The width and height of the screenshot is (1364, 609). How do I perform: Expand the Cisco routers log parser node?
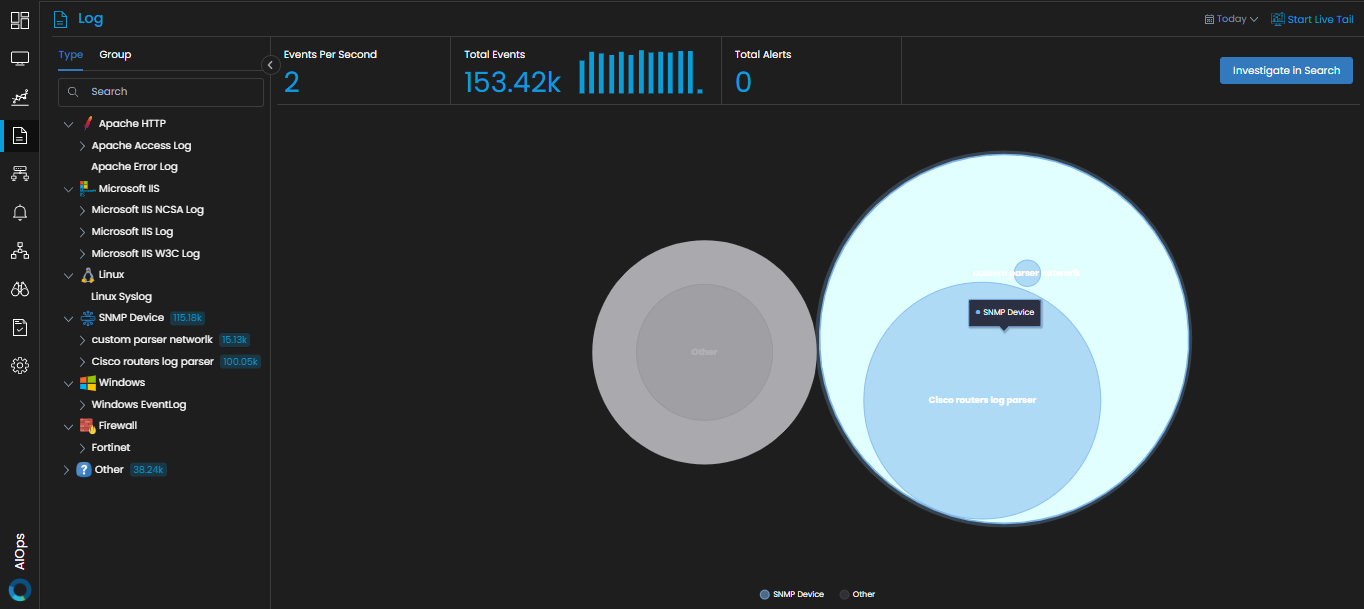[x=83, y=362]
